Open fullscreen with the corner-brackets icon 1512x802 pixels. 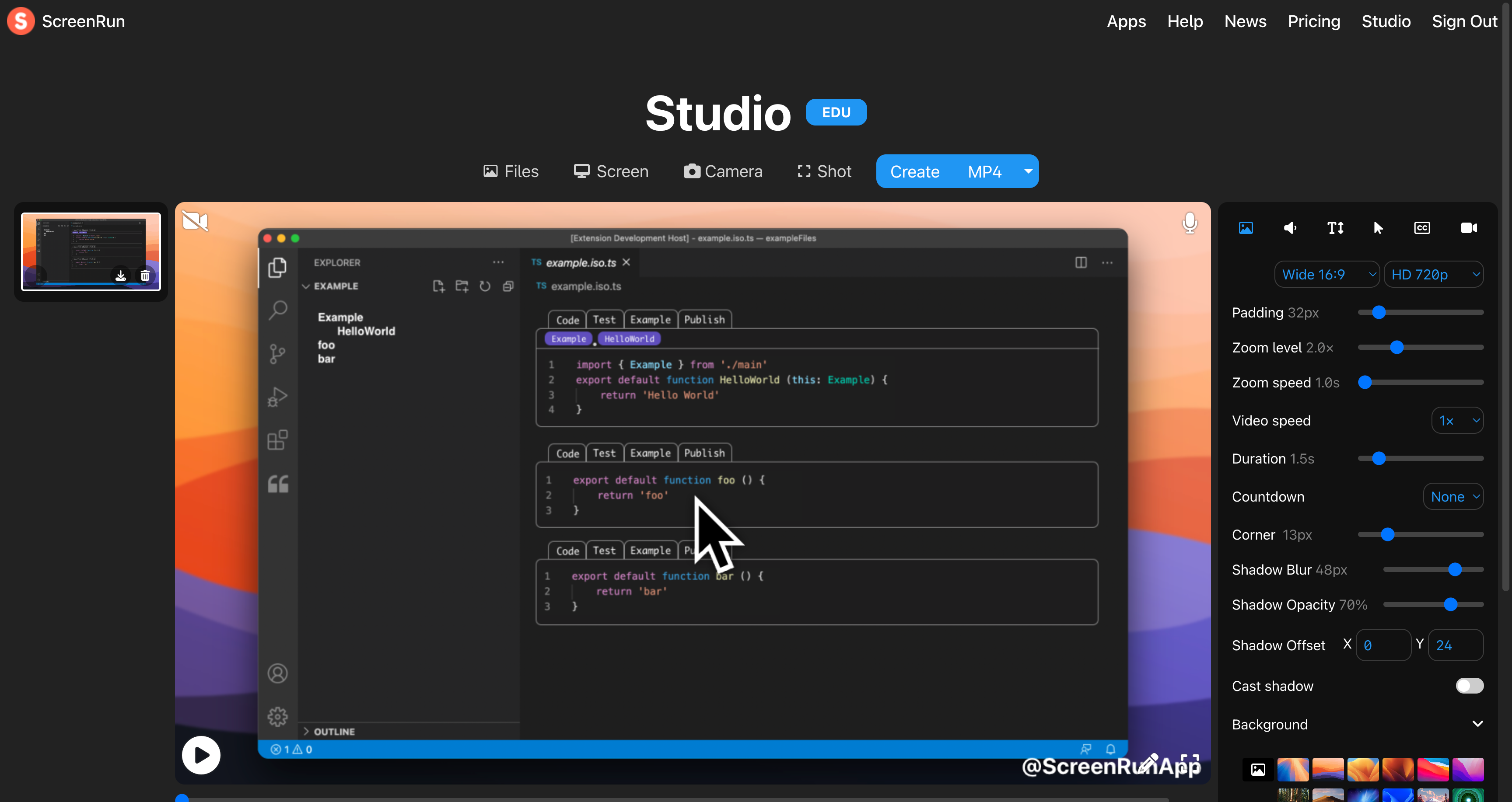click(x=1190, y=763)
